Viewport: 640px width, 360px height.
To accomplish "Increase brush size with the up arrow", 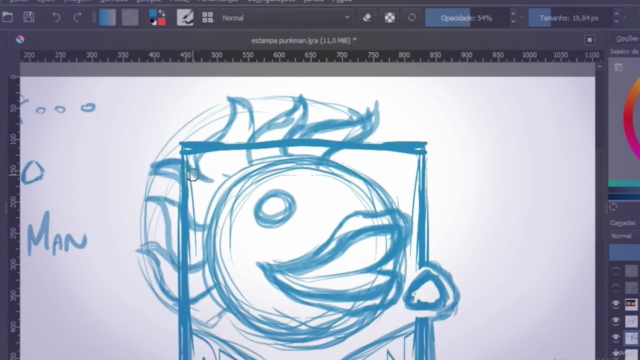I will [617, 13].
